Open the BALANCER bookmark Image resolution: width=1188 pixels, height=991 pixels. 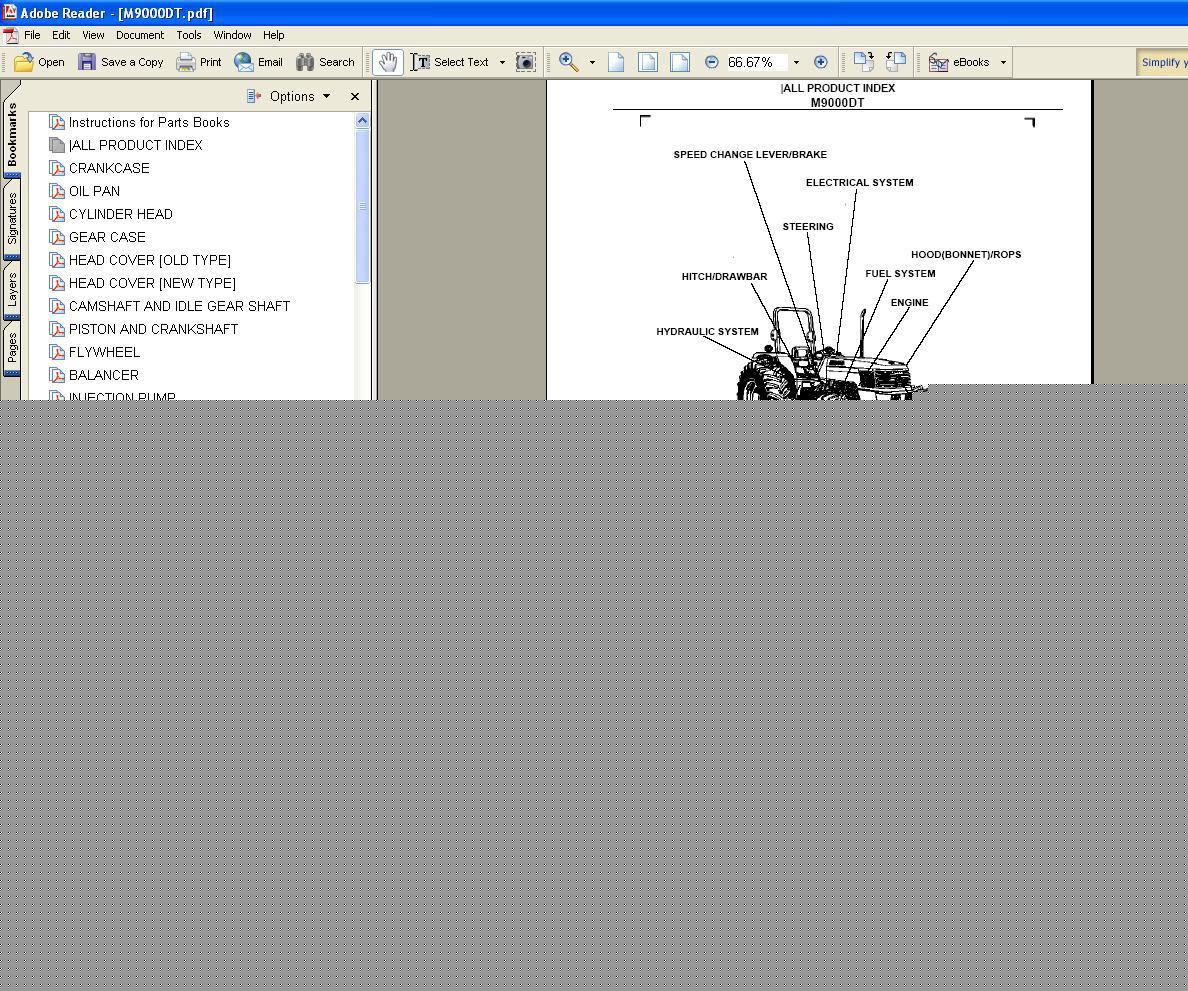click(x=104, y=375)
